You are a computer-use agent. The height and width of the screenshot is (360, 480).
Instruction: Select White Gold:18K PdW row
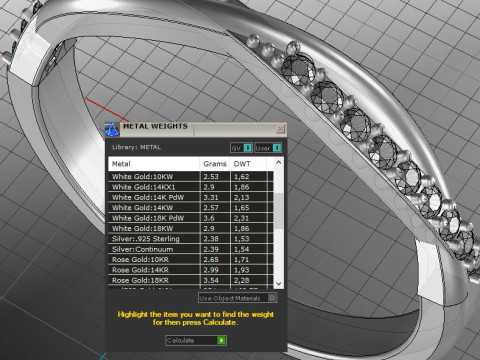191,218
